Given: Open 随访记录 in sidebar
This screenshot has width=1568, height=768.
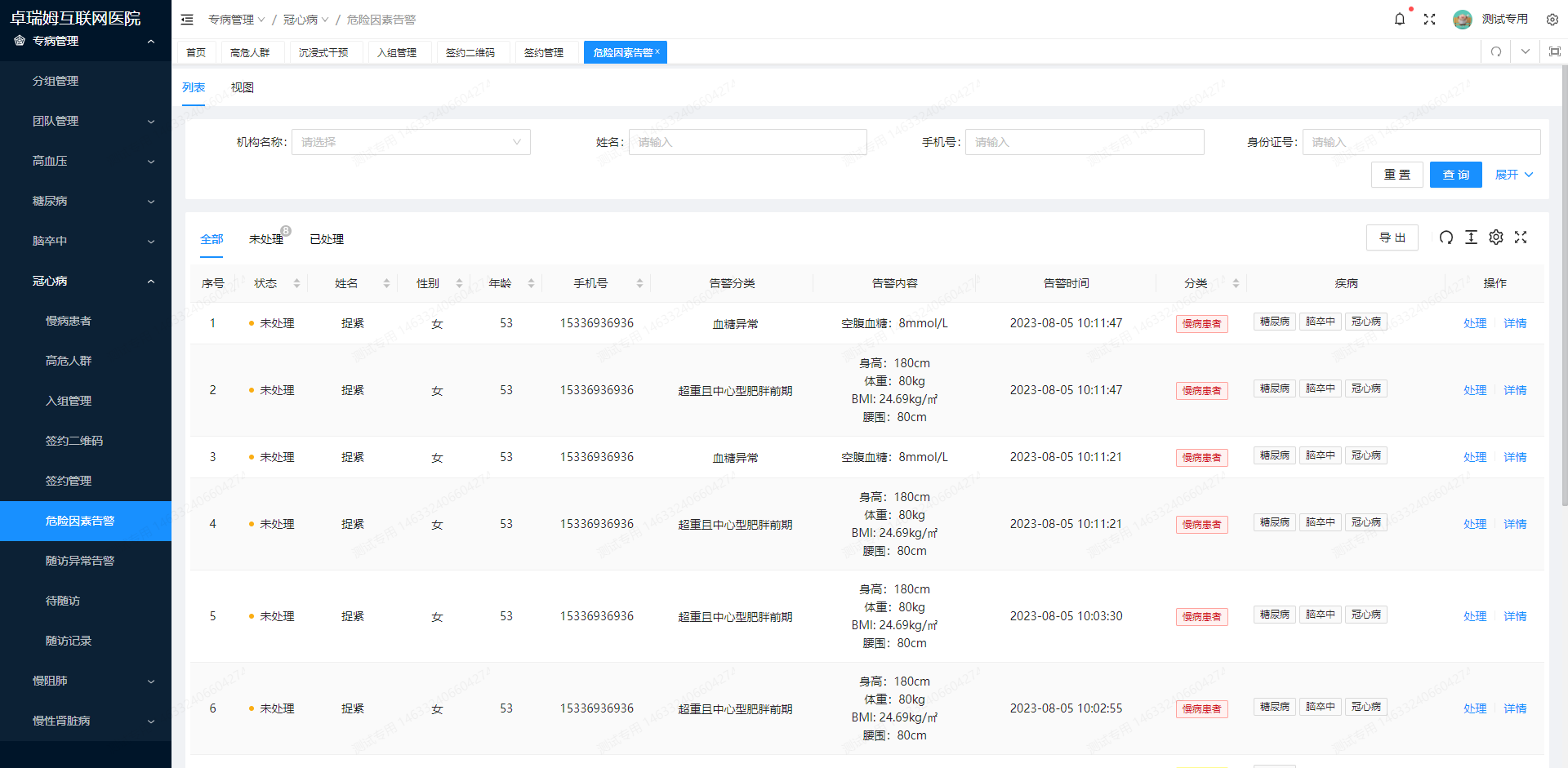Looking at the screenshot, I should tap(86, 641).
